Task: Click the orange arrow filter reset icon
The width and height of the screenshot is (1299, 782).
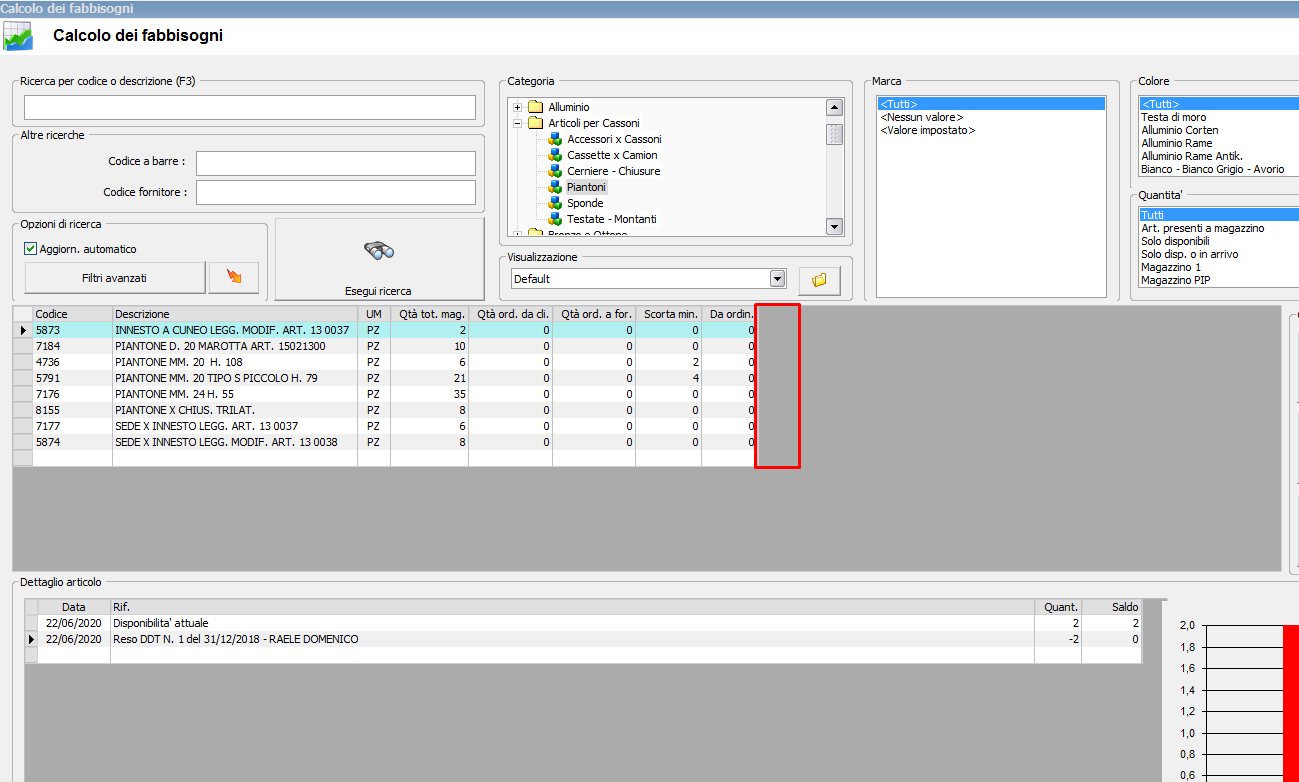Action: coord(234,277)
